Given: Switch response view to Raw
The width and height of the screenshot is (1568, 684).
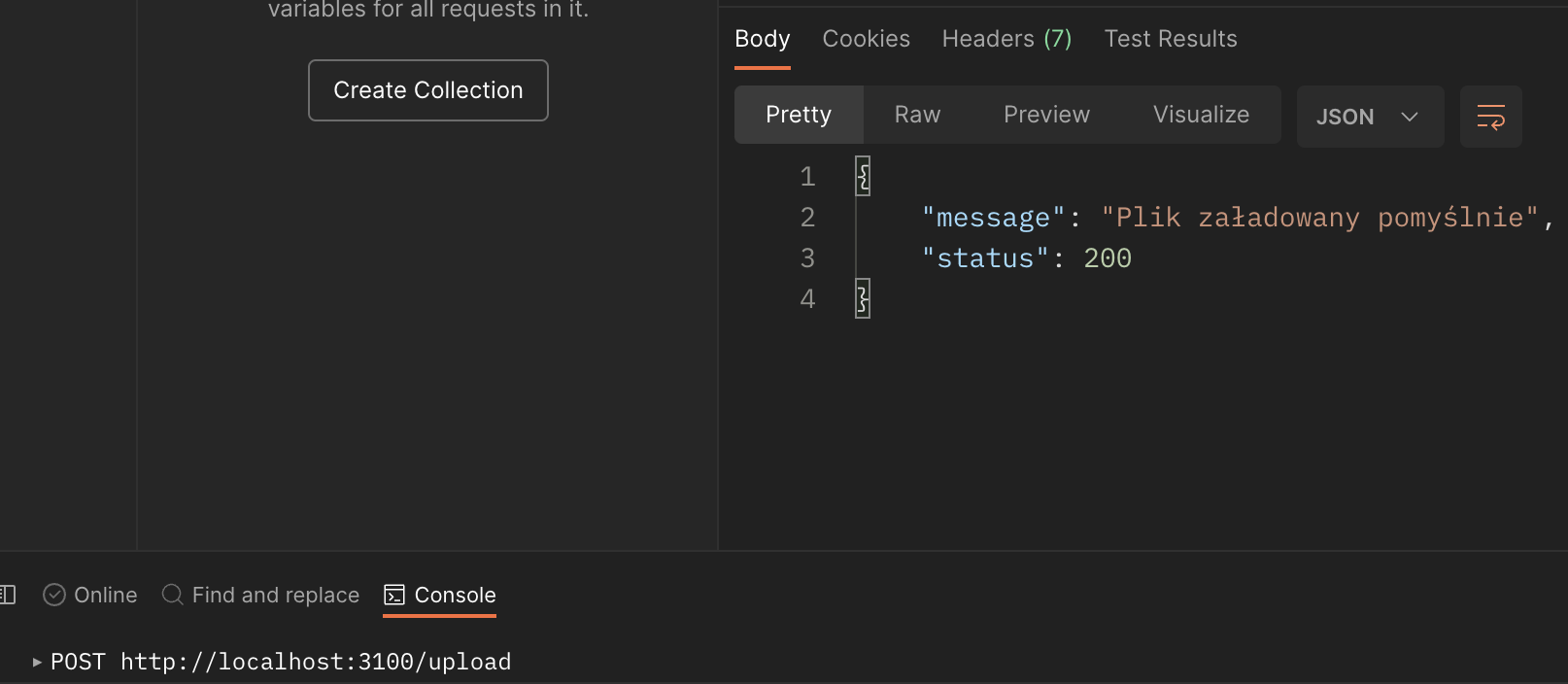Looking at the screenshot, I should pyautogui.click(x=917, y=115).
